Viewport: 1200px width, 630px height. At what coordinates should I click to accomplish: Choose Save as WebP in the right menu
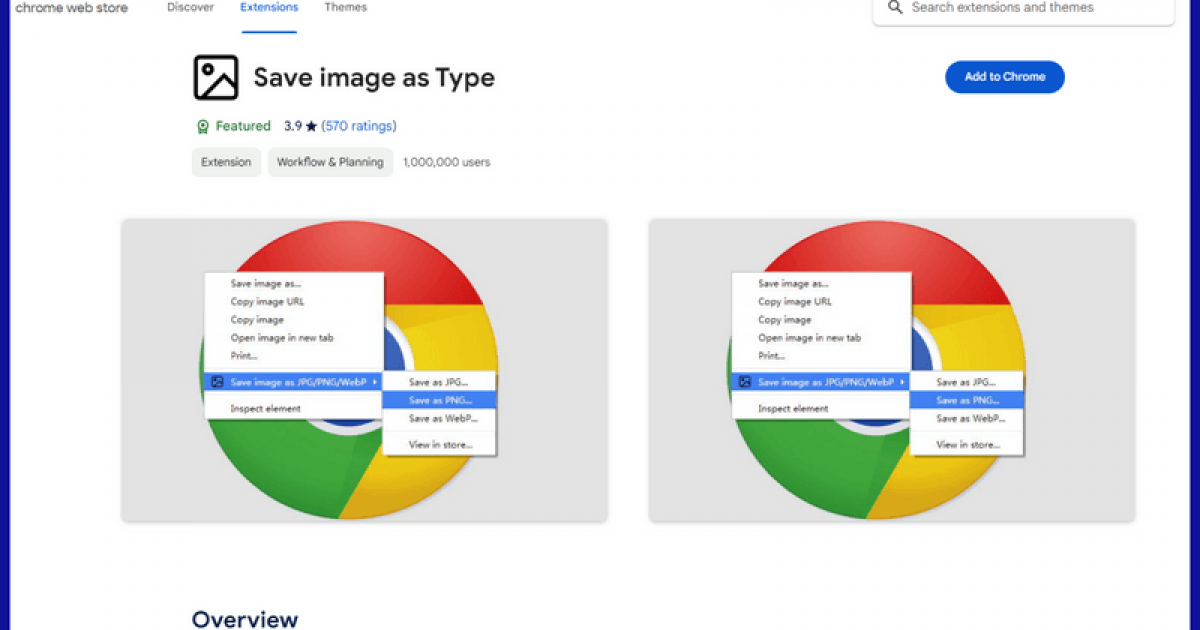click(966, 418)
